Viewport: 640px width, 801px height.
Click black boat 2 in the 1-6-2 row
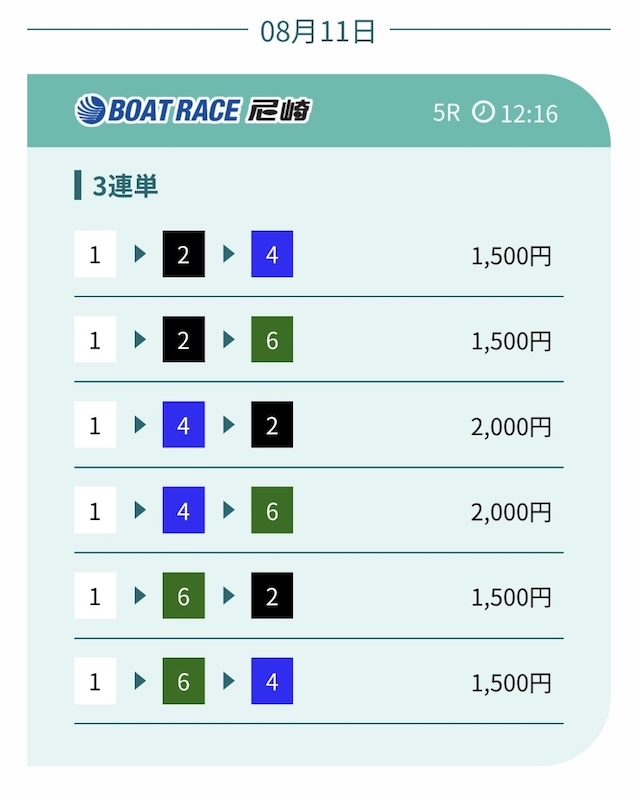click(x=272, y=596)
